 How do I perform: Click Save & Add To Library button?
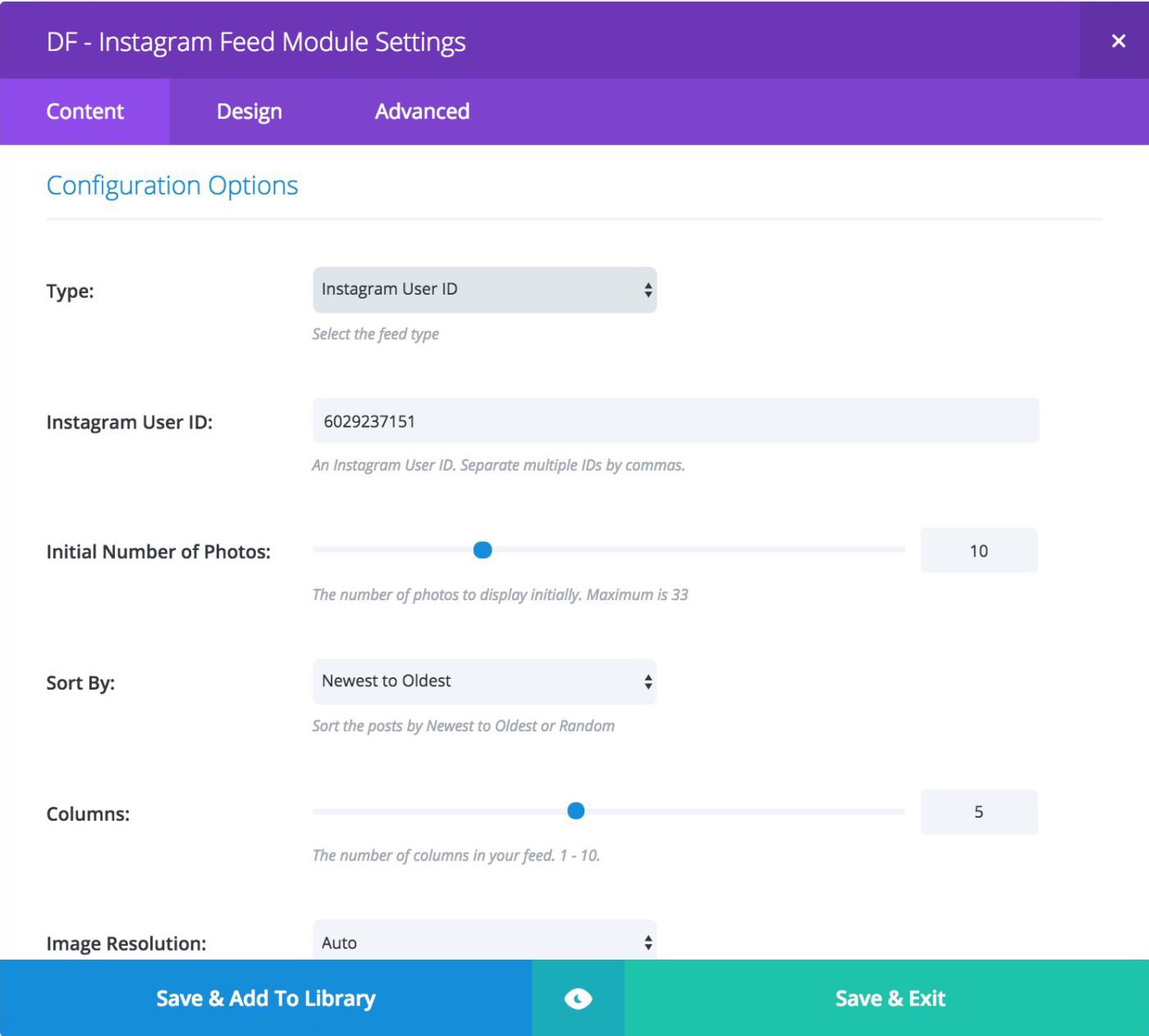[266, 998]
